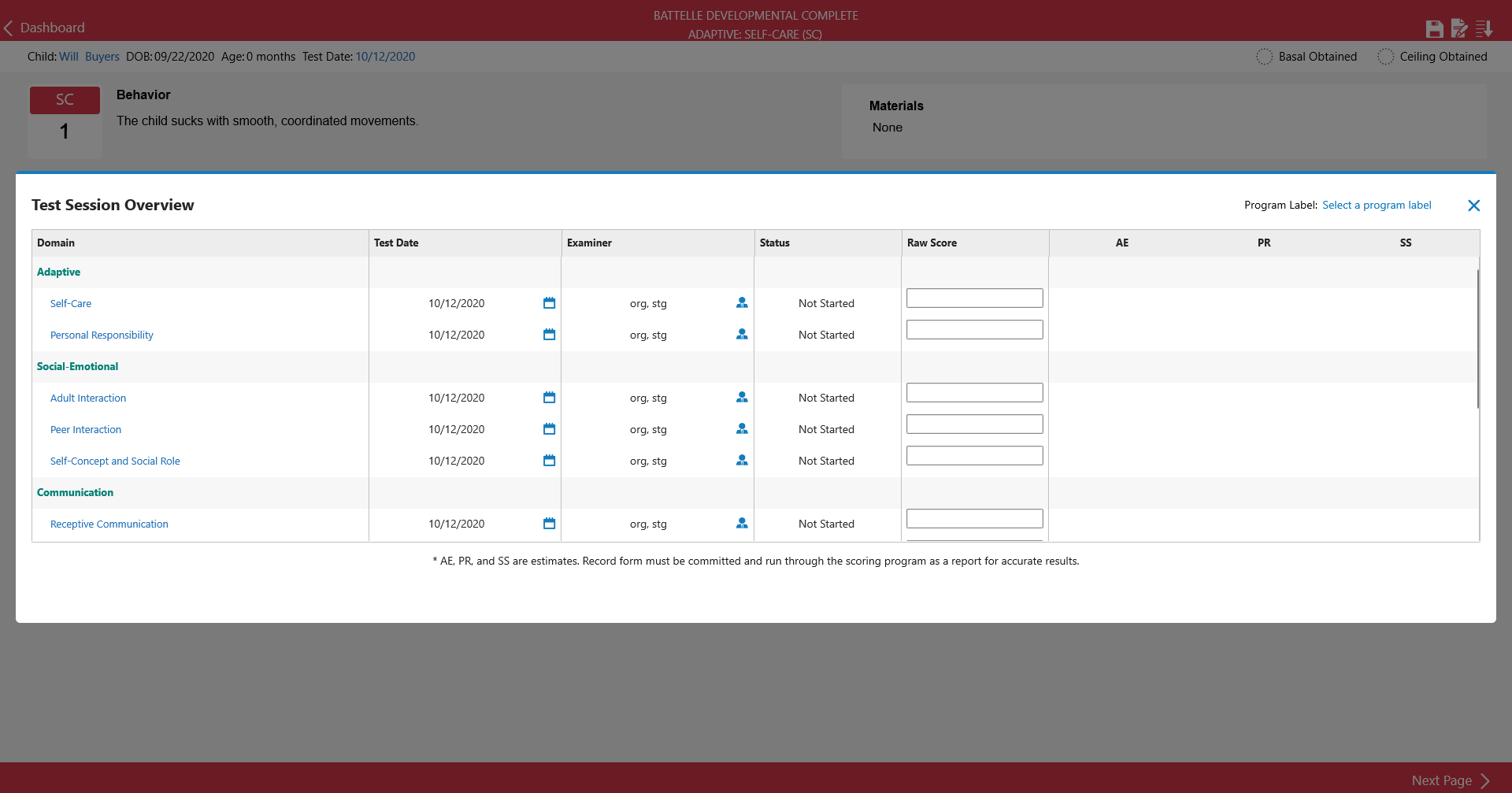The width and height of the screenshot is (1512, 793).
Task: Click the Adaptive domain heading
Action: point(58,272)
